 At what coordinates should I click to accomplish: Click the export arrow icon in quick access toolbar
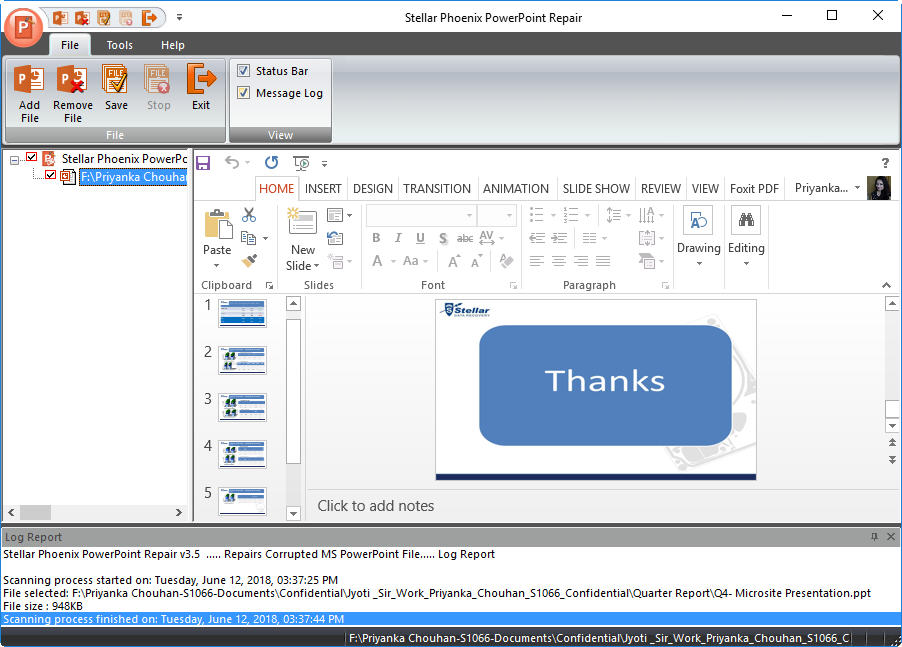(150, 18)
